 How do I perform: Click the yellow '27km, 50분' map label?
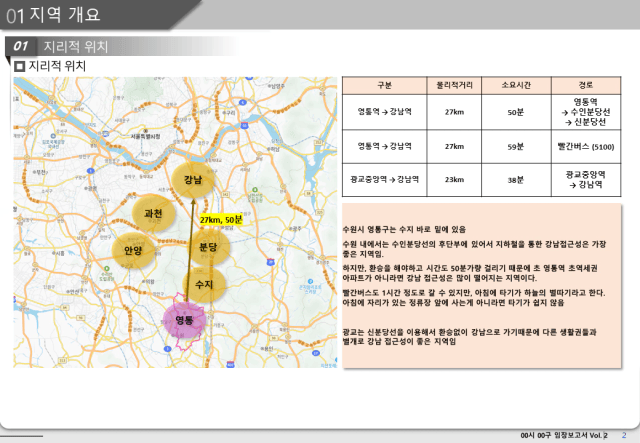click(x=221, y=220)
